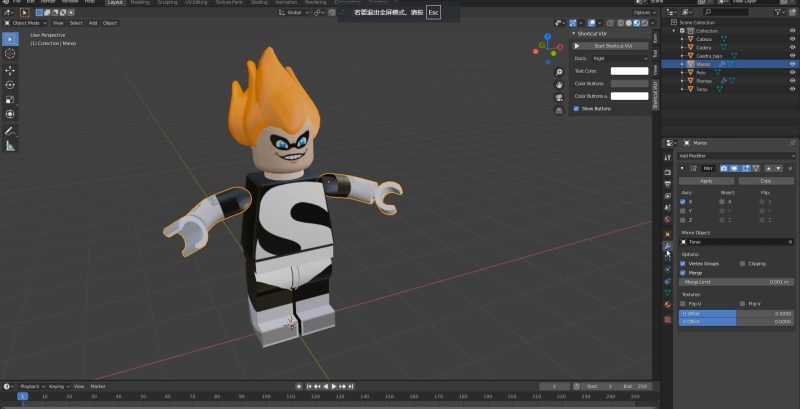Toggle Mirror modifier edit mode icon
This screenshot has height=409, width=800.
point(745,168)
